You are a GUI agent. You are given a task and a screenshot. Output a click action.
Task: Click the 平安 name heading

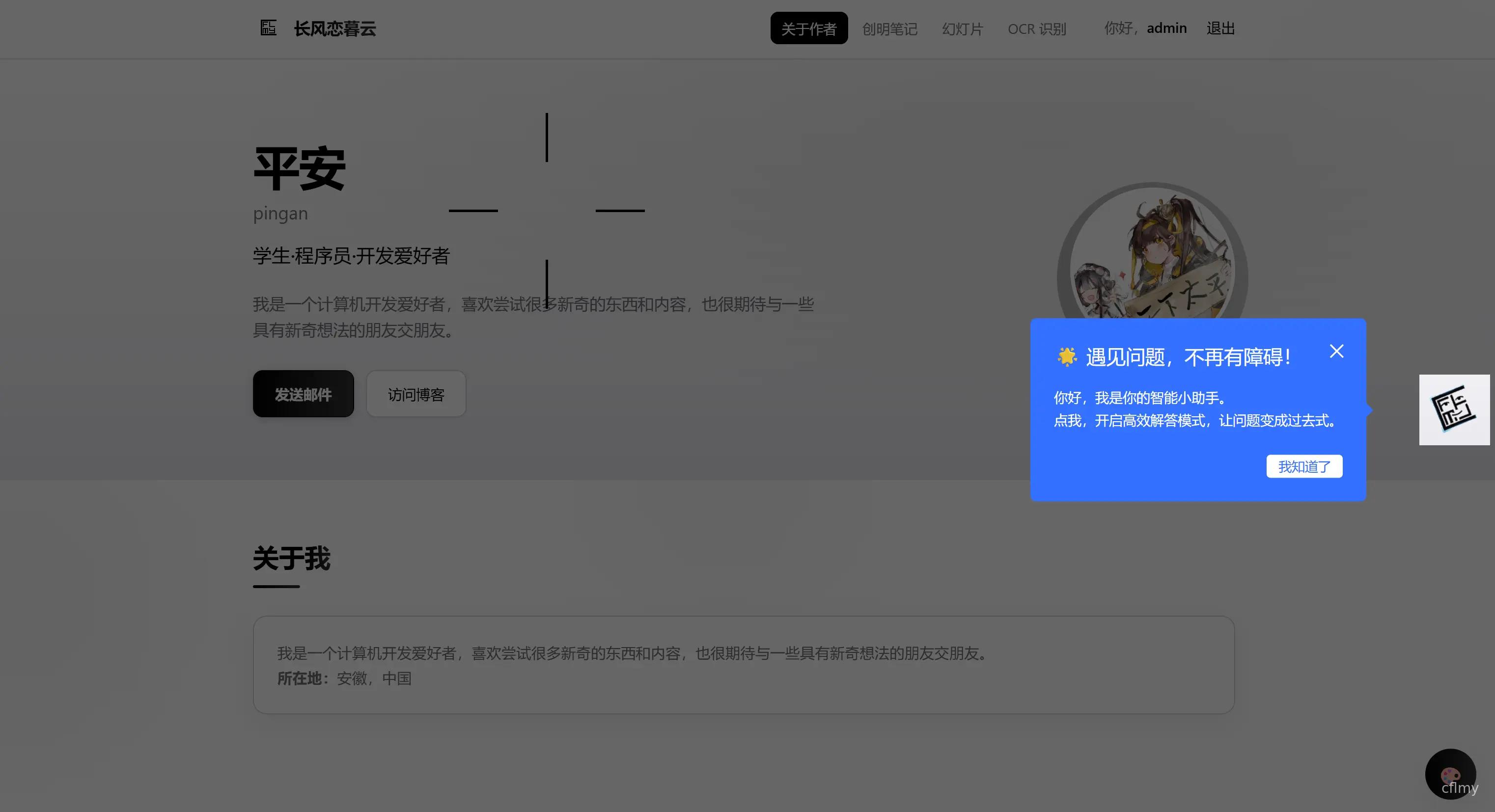point(300,168)
